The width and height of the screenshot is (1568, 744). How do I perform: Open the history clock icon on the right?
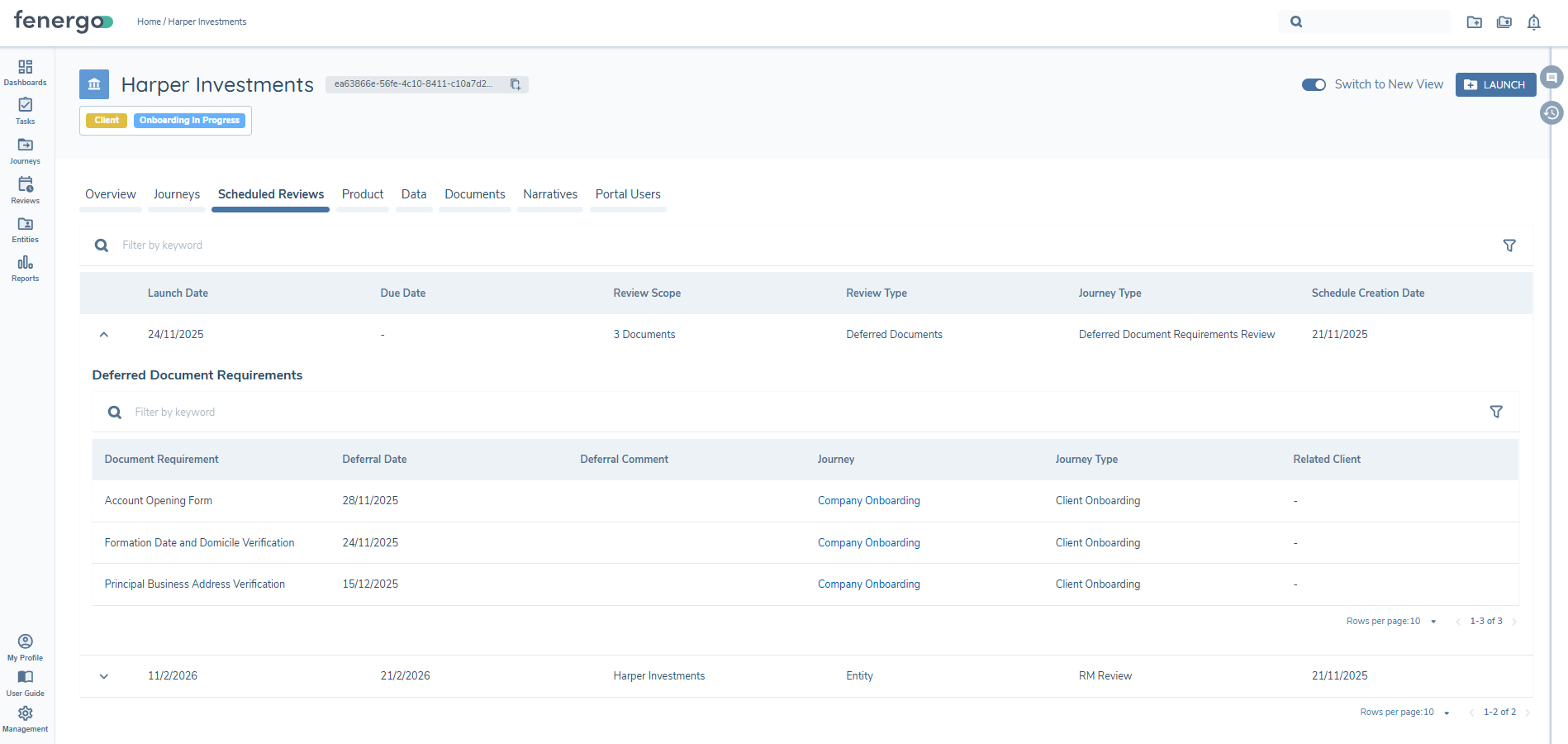1551,113
